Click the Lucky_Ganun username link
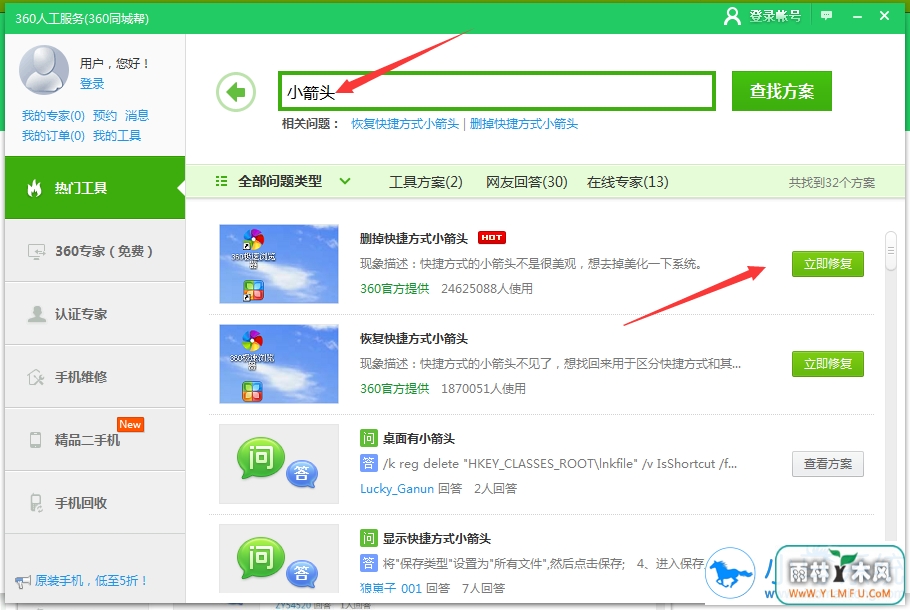Viewport: 910px width, 610px height. [397, 489]
